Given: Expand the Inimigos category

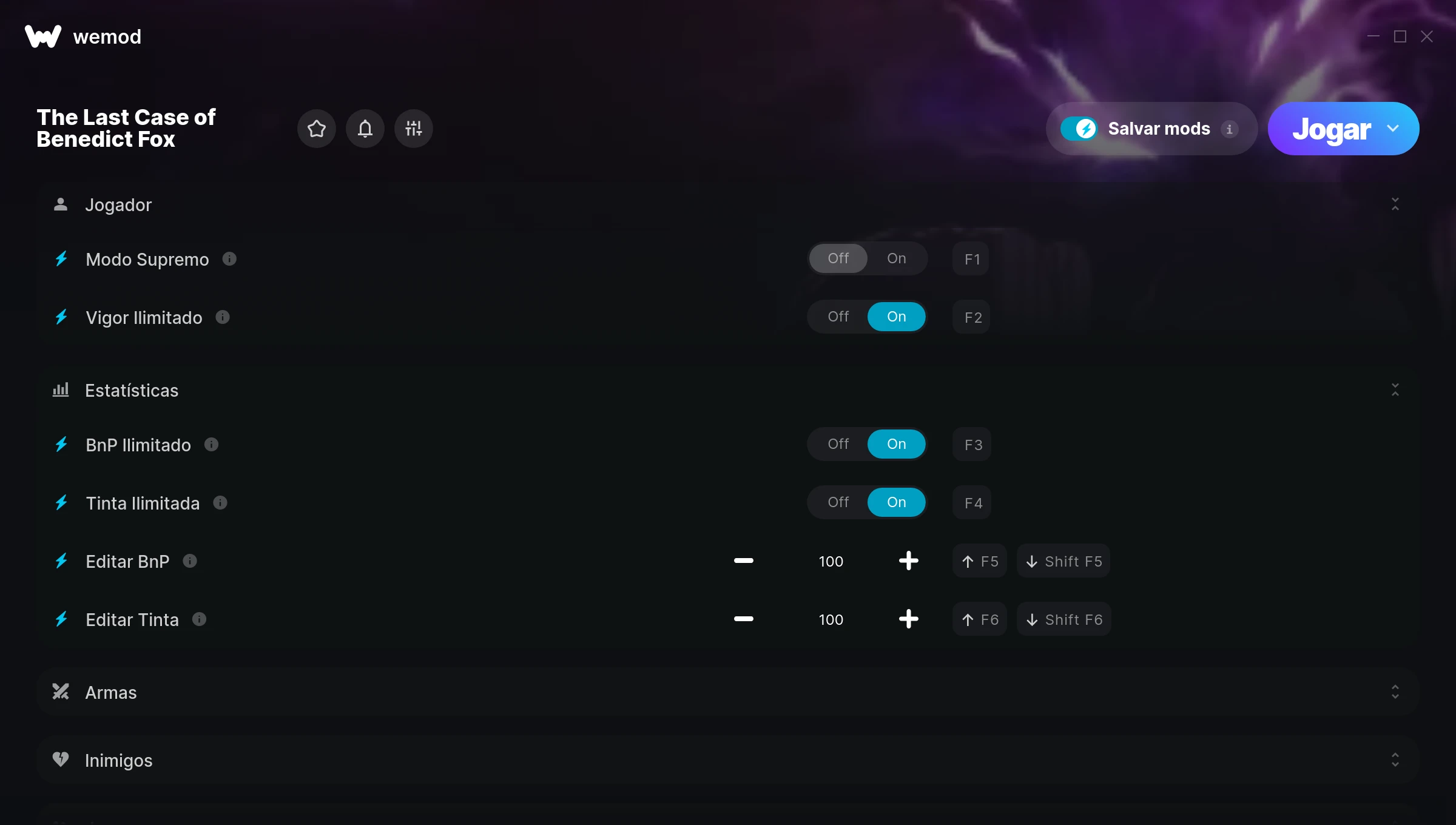Looking at the screenshot, I should pyautogui.click(x=1395, y=760).
